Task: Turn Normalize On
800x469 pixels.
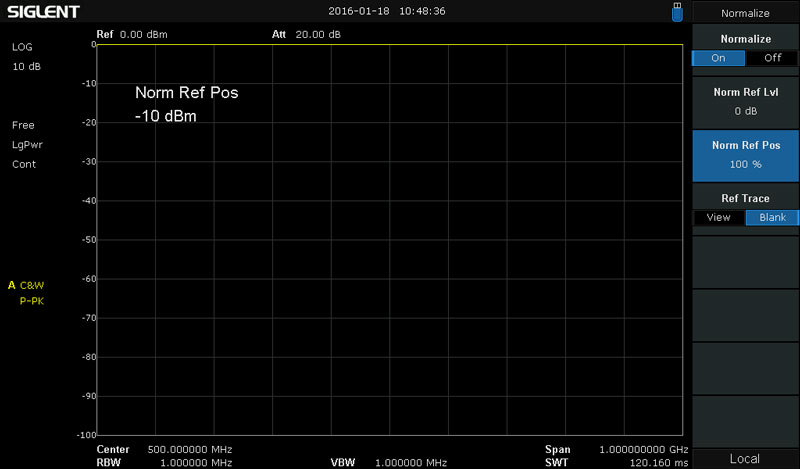Action: [x=718, y=58]
